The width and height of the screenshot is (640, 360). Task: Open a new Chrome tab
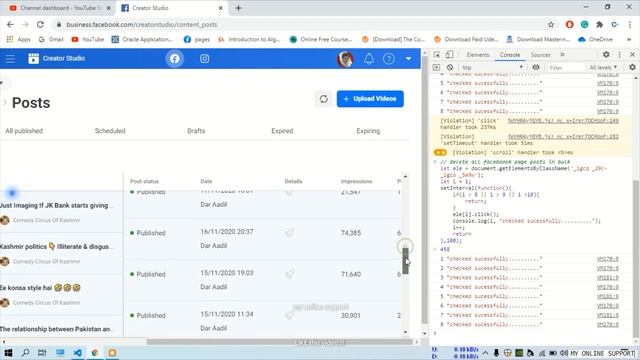(238, 8)
